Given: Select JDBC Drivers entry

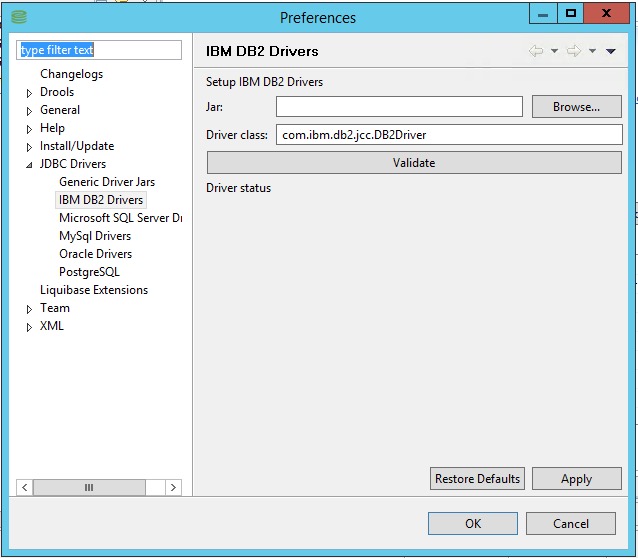Looking at the screenshot, I should [x=73, y=164].
